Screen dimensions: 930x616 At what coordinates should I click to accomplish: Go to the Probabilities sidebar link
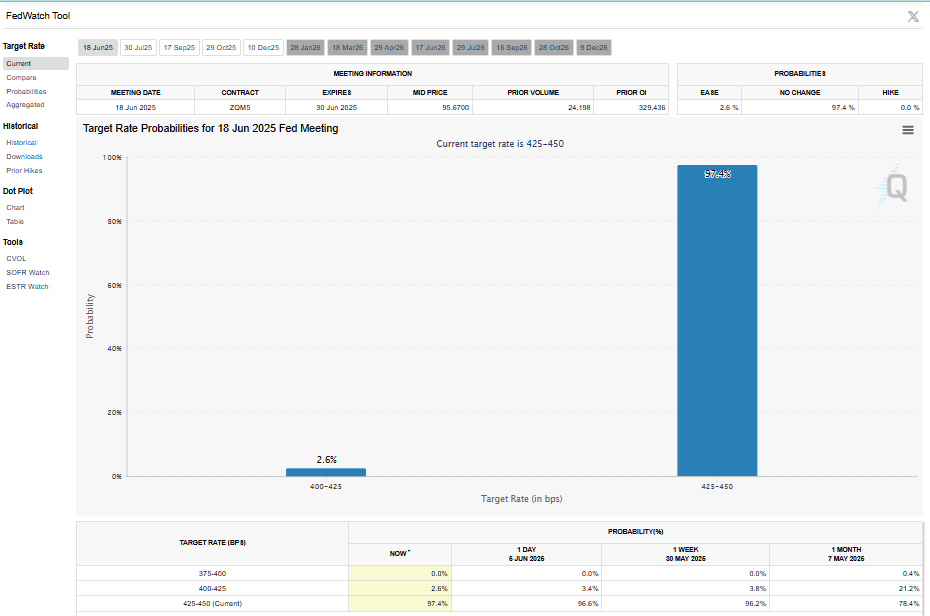(x=26, y=91)
